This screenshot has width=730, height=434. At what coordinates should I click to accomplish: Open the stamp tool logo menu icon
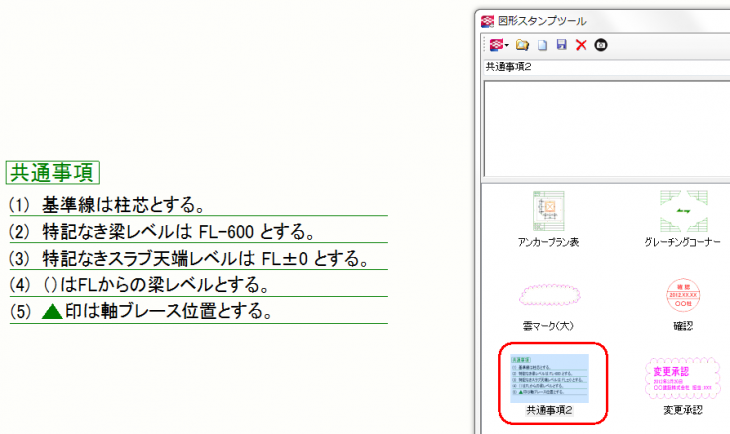496,45
